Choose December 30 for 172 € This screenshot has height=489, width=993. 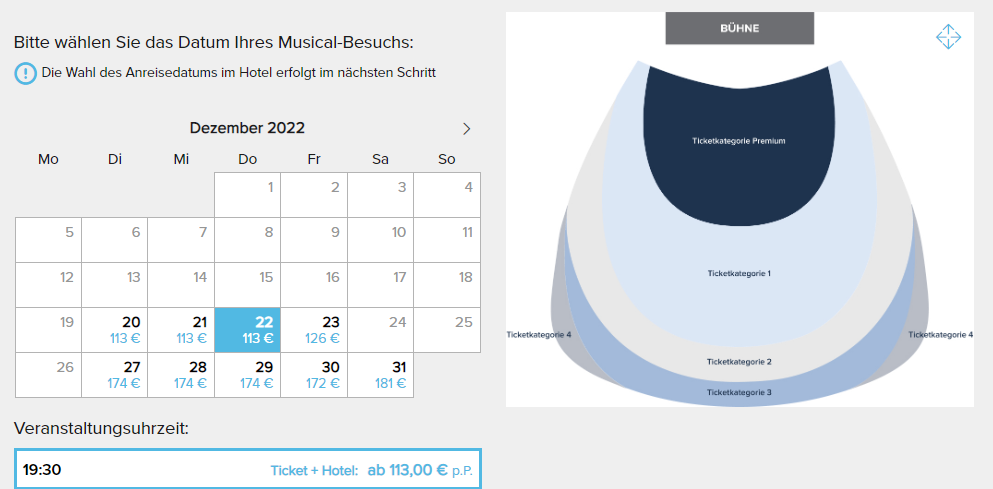314,375
